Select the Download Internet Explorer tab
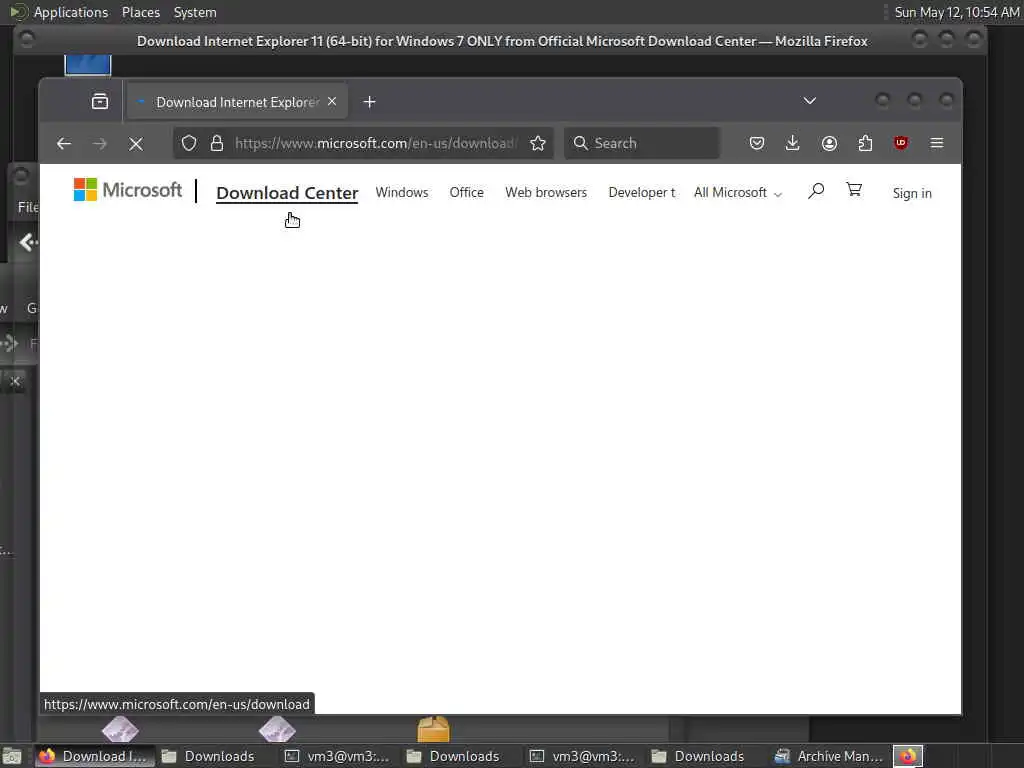Image resolution: width=1024 pixels, height=768 pixels. click(x=237, y=102)
